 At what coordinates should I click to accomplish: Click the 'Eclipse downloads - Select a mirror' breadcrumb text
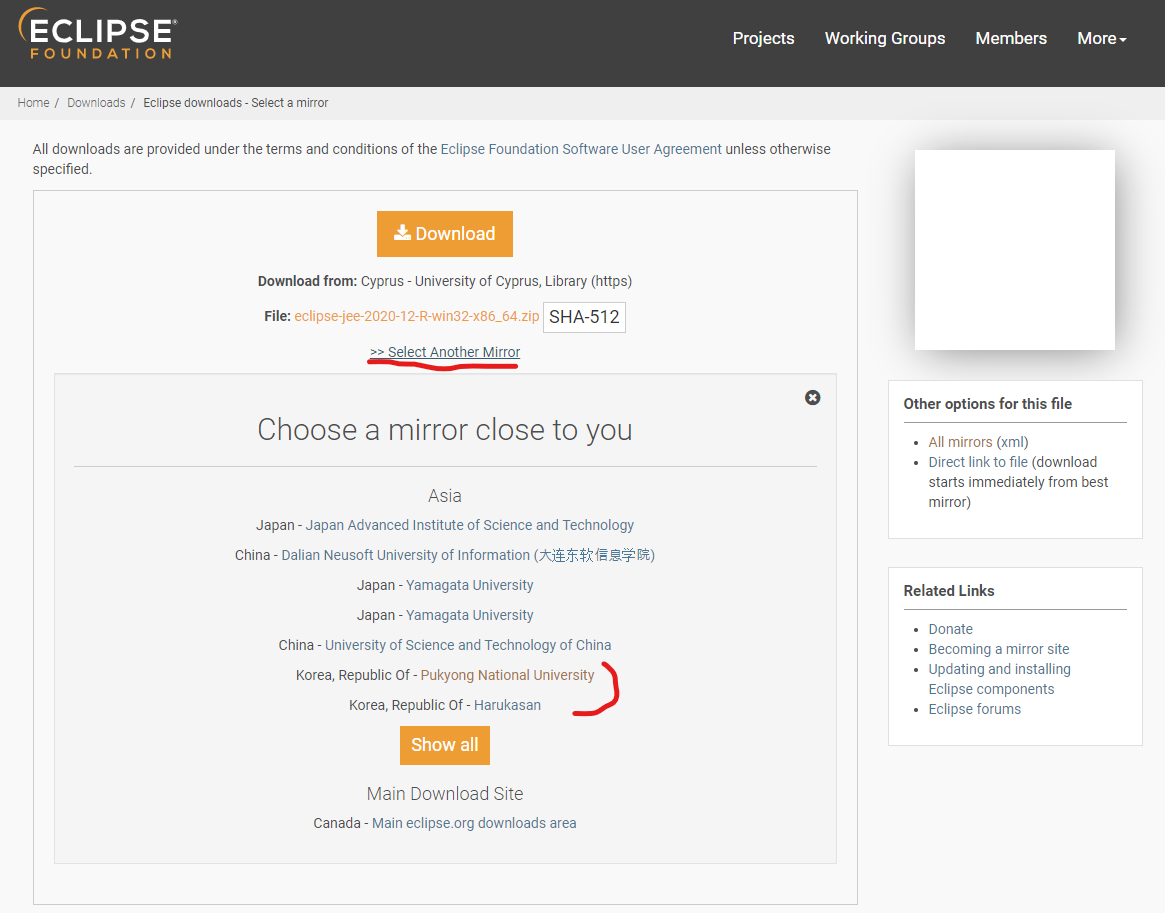(236, 103)
